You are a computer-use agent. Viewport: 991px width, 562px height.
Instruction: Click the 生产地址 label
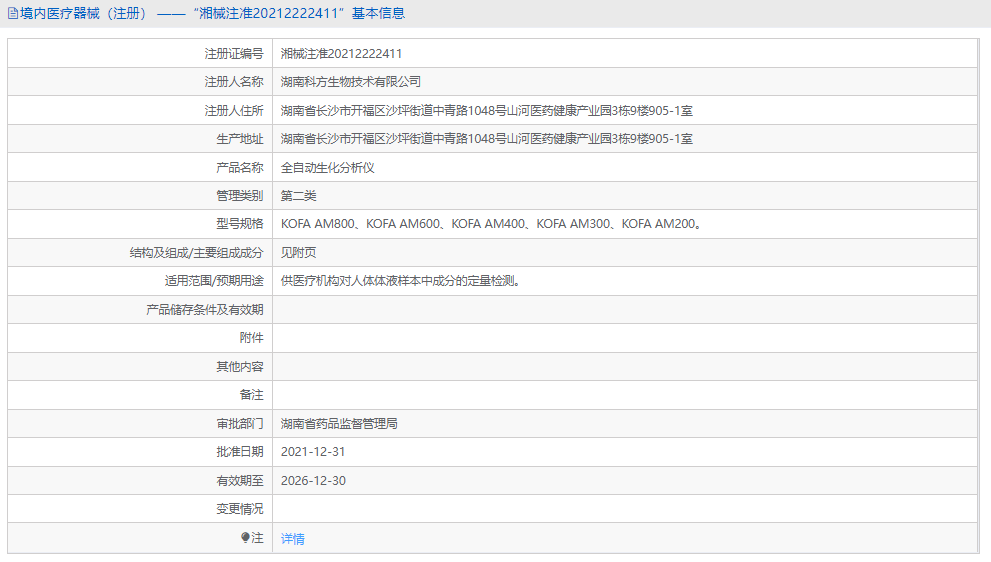[240, 138]
